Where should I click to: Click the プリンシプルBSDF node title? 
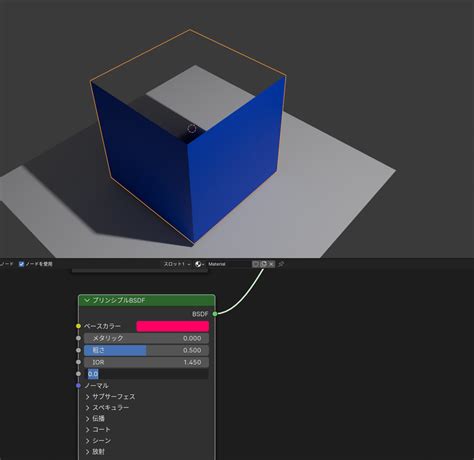pos(119,300)
